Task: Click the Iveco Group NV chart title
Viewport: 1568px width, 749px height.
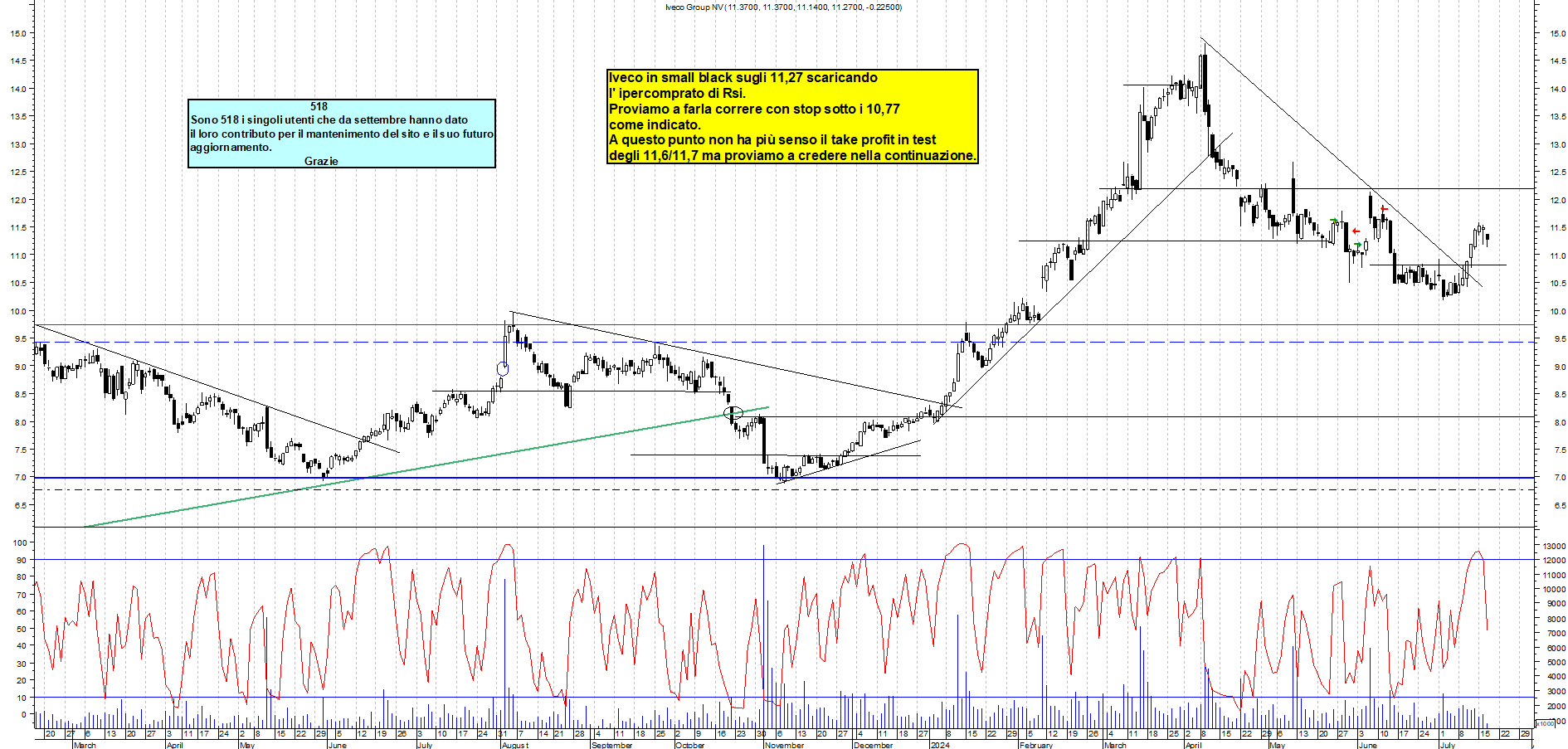Action: pos(783,7)
